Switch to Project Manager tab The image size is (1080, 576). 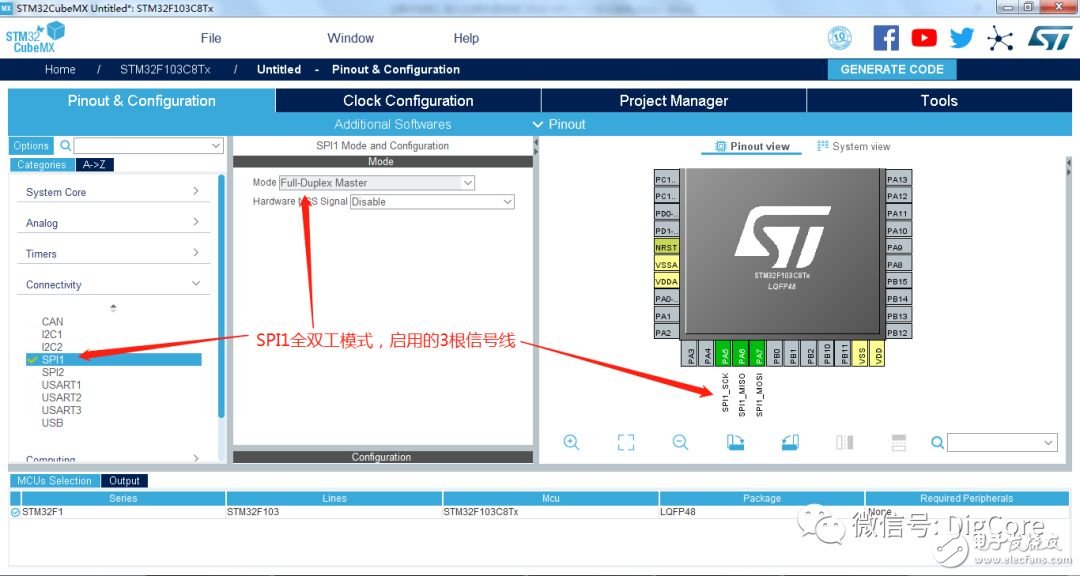(x=674, y=101)
